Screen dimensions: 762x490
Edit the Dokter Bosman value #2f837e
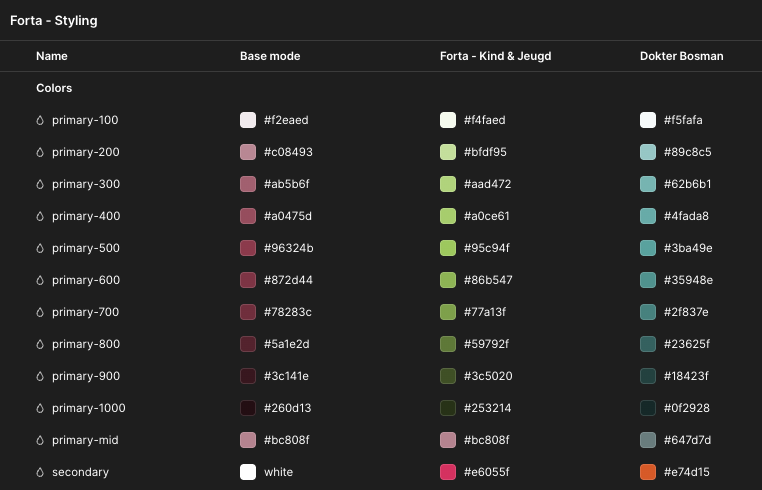point(686,312)
